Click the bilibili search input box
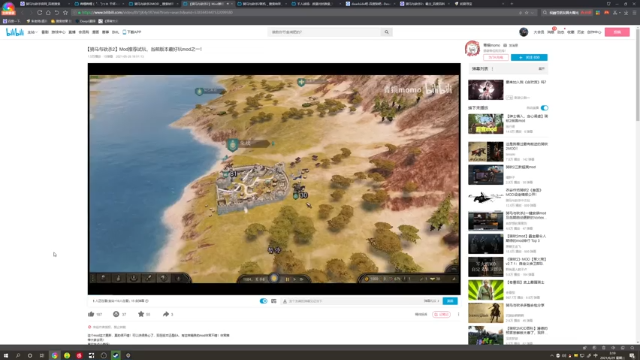Viewport: 640px width, 360px height. click(325, 32)
